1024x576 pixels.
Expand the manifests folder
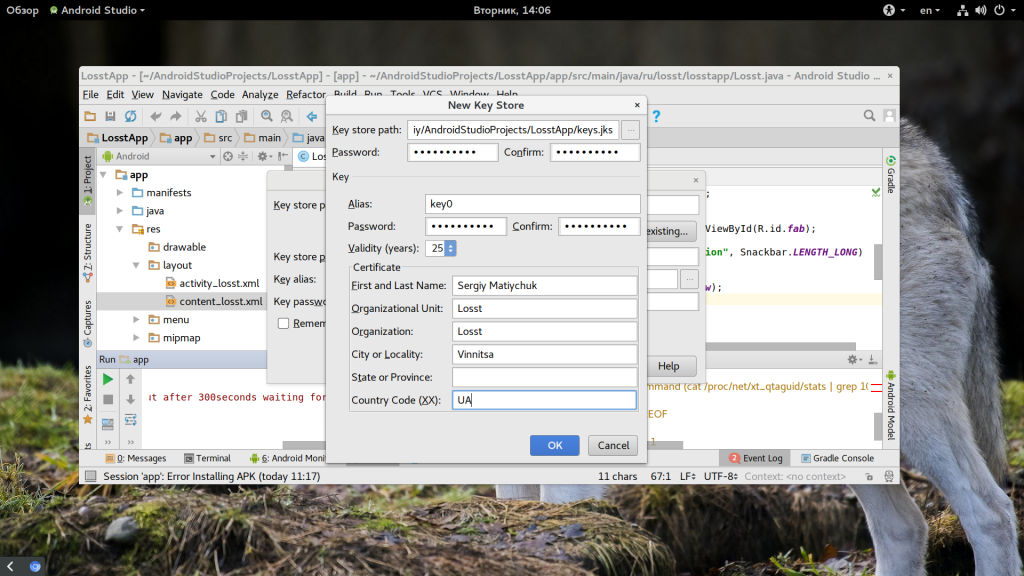[x=121, y=193]
